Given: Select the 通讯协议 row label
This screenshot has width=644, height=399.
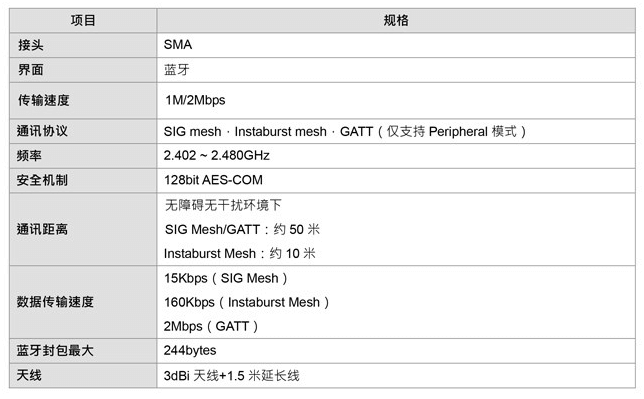Looking at the screenshot, I should (42, 131).
